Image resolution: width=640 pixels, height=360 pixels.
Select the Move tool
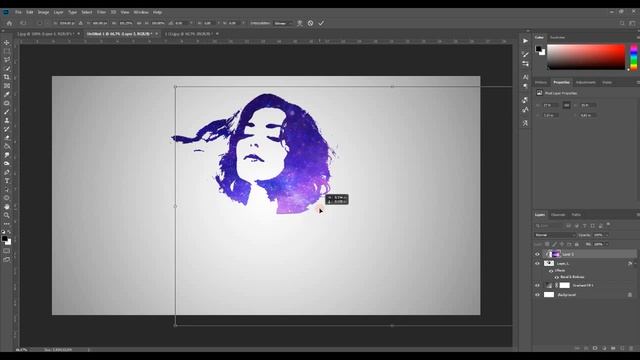[x=7, y=42]
